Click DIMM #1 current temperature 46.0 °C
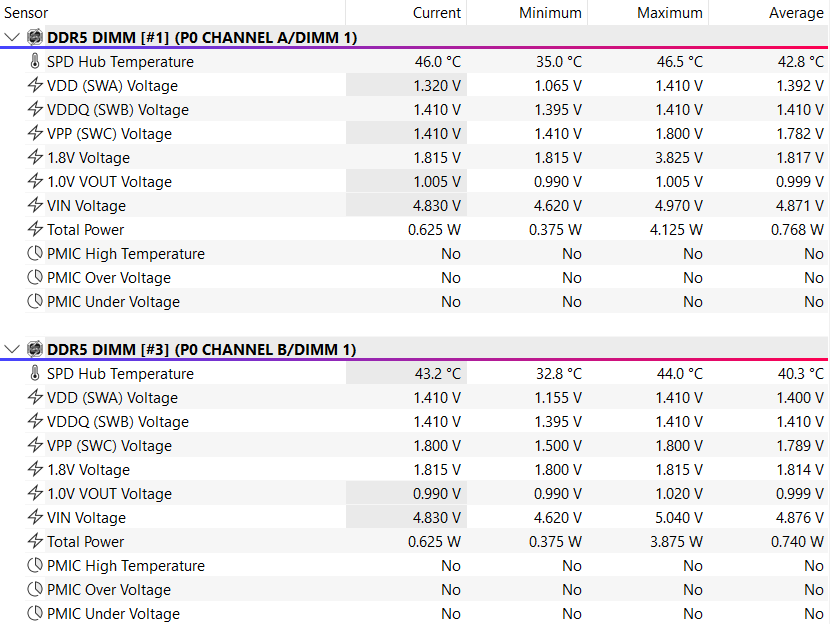Image resolution: width=830 pixels, height=624 pixels. coord(437,61)
